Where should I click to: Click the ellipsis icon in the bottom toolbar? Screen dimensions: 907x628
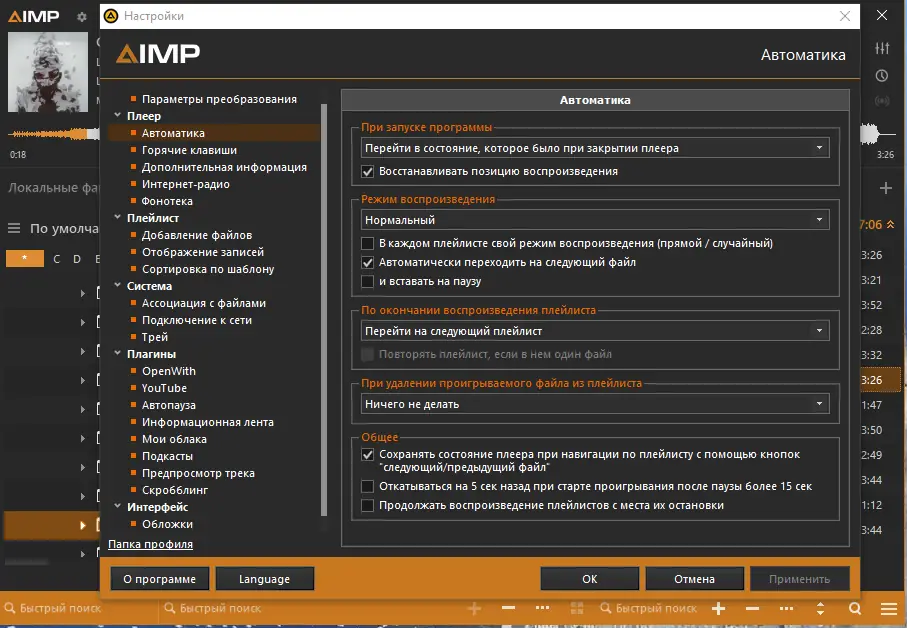click(x=543, y=608)
